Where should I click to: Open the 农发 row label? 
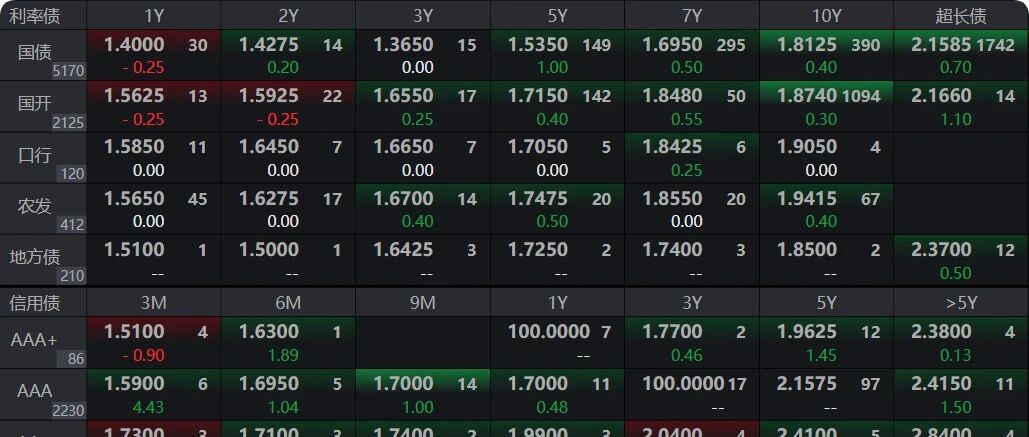[x=34, y=206]
